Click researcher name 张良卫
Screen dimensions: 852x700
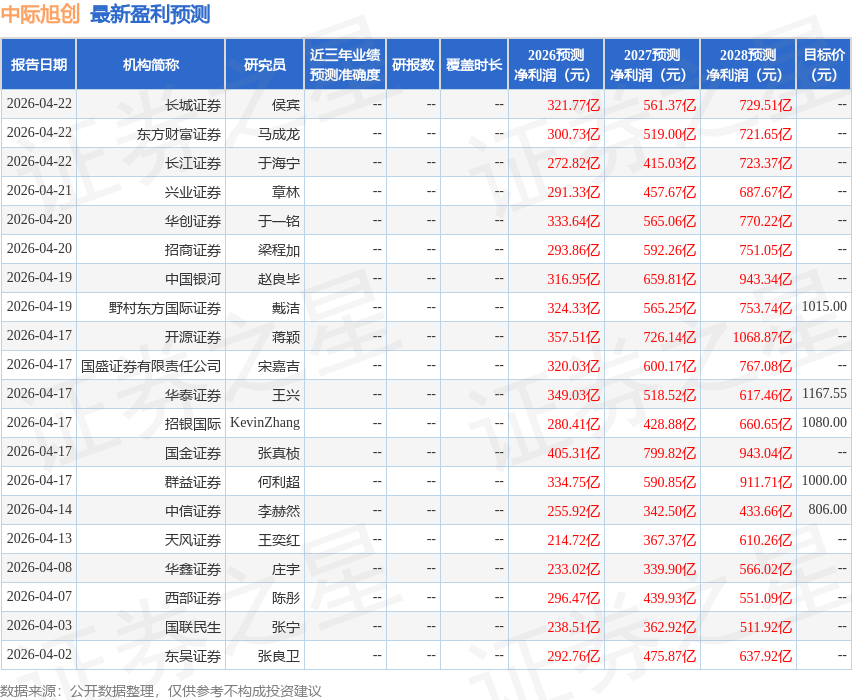pyautogui.click(x=279, y=656)
